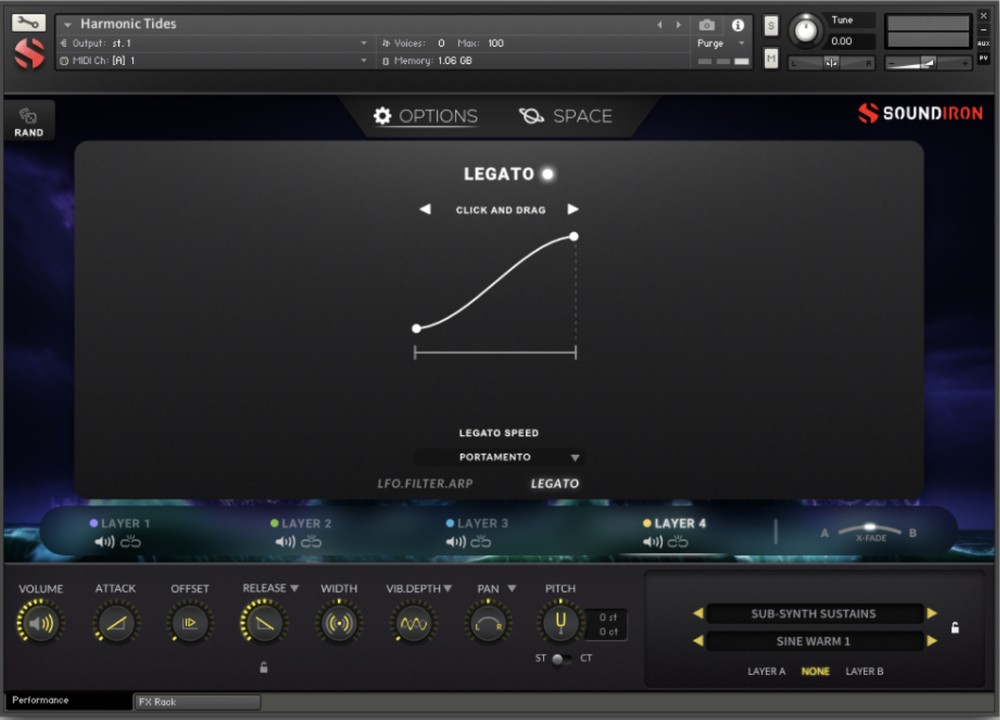Expand the Purge dropdown menu

(x=741, y=44)
